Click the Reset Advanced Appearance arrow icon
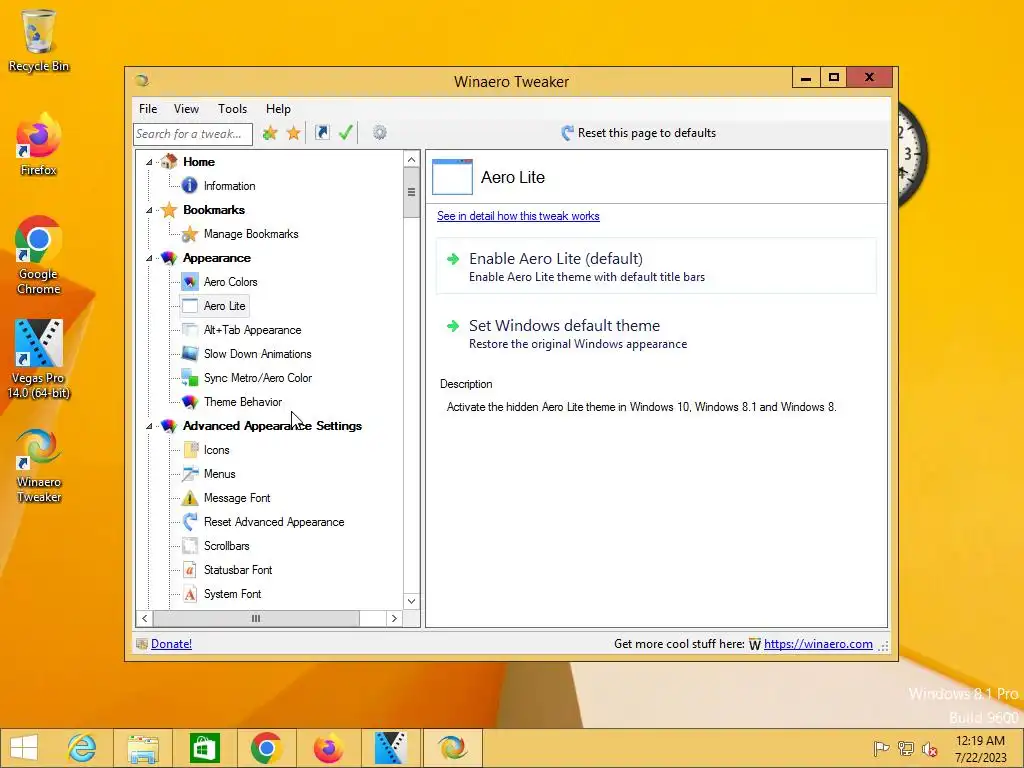 click(189, 522)
